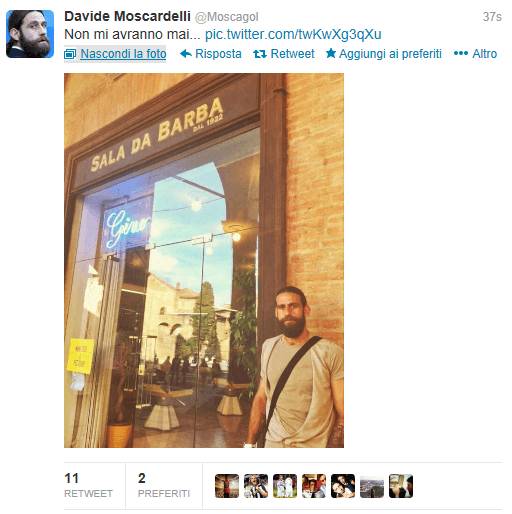Toggle Nascondi la foto to hide the image

tap(123, 54)
